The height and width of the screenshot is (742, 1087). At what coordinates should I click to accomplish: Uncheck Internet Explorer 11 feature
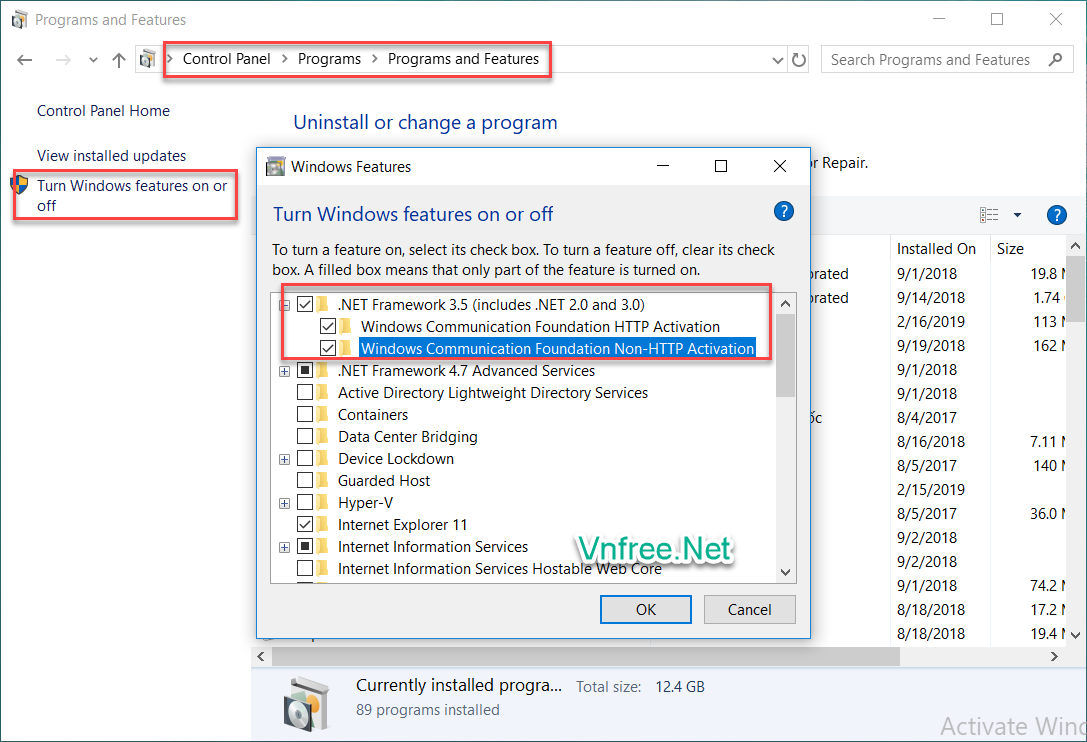pos(305,525)
